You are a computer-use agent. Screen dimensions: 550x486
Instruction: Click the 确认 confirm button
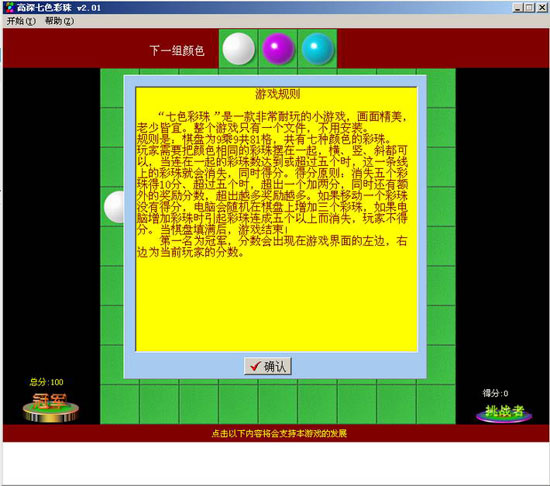[268, 366]
